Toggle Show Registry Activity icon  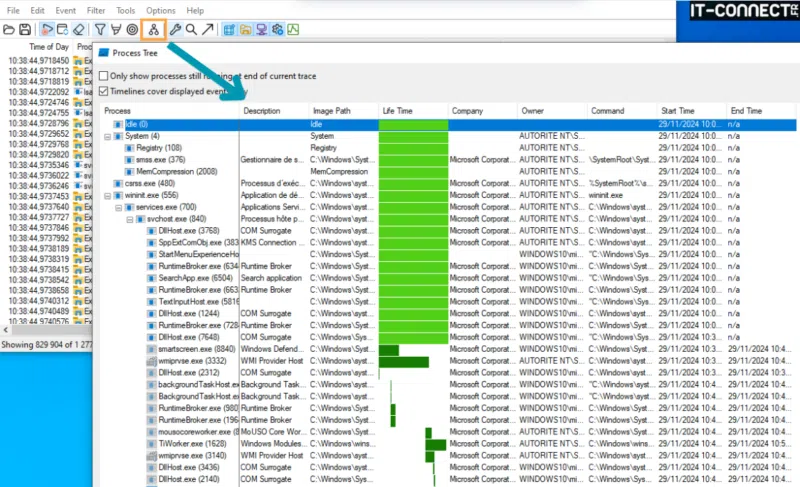click(x=229, y=30)
